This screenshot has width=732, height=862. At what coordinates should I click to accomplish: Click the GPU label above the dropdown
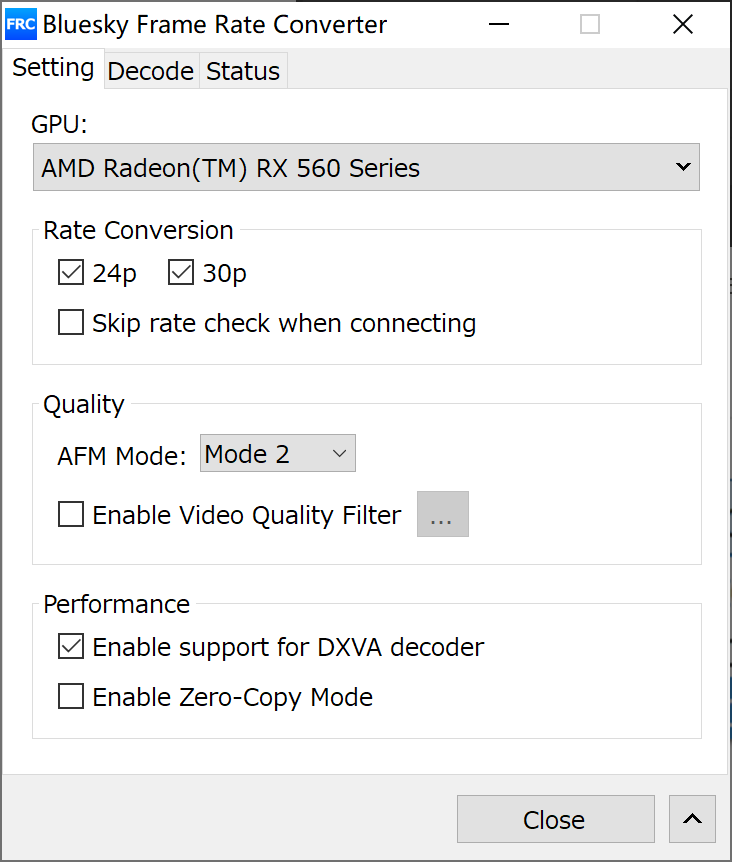pyautogui.click(x=59, y=124)
